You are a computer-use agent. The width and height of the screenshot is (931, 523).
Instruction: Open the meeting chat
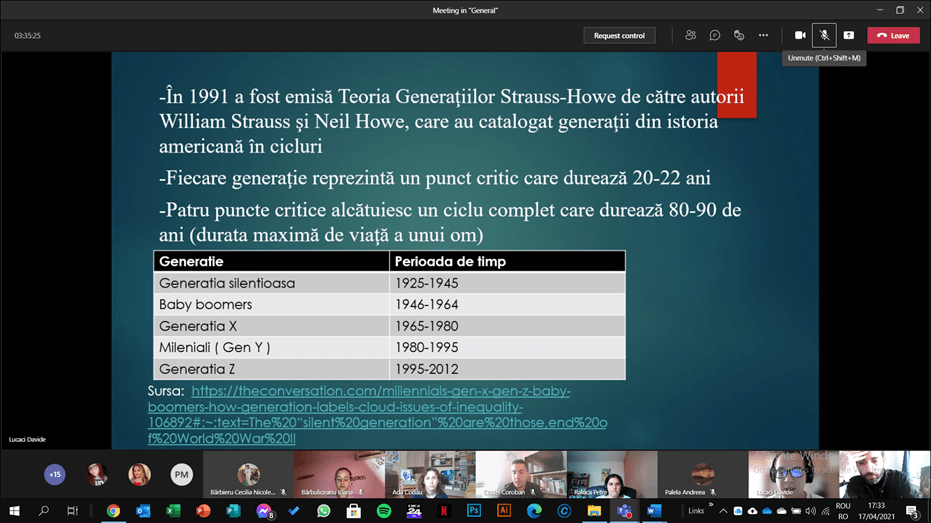coord(715,35)
